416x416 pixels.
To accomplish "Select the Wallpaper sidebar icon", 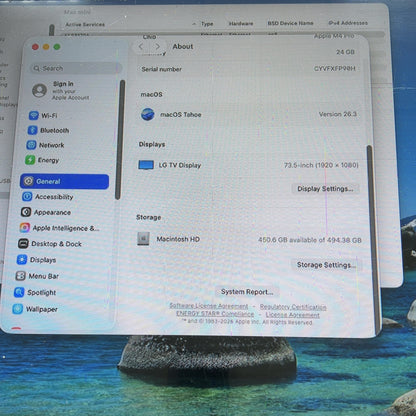I will pyautogui.click(x=18, y=309).
